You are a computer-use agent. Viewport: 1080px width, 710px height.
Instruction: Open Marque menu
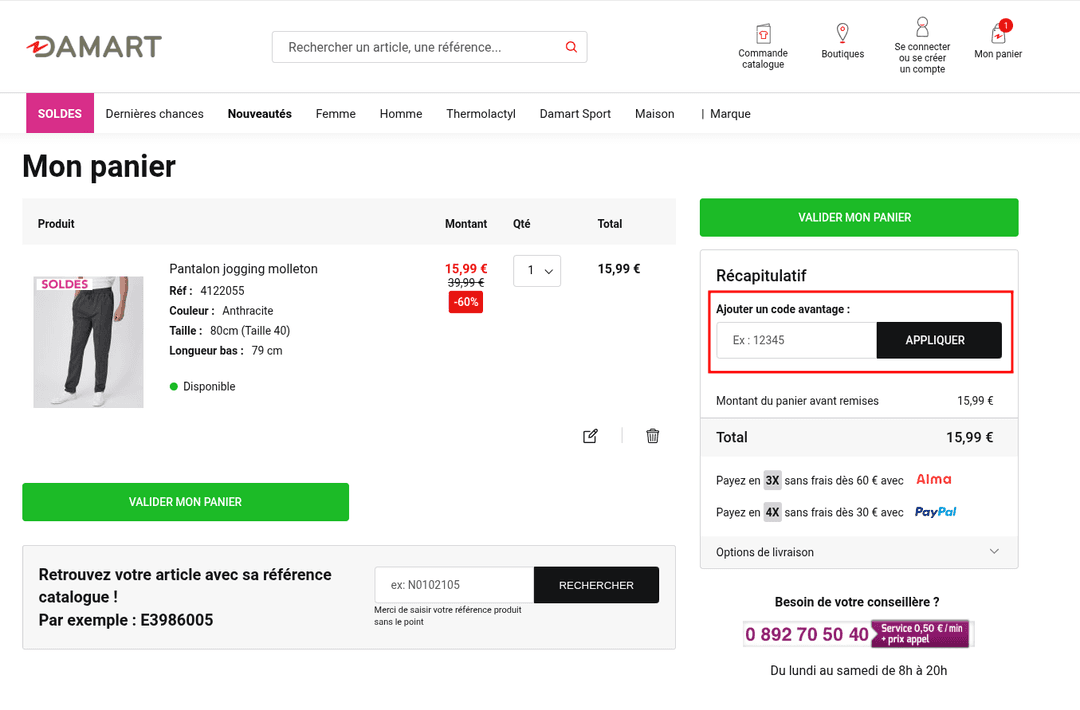click(730, 114)
